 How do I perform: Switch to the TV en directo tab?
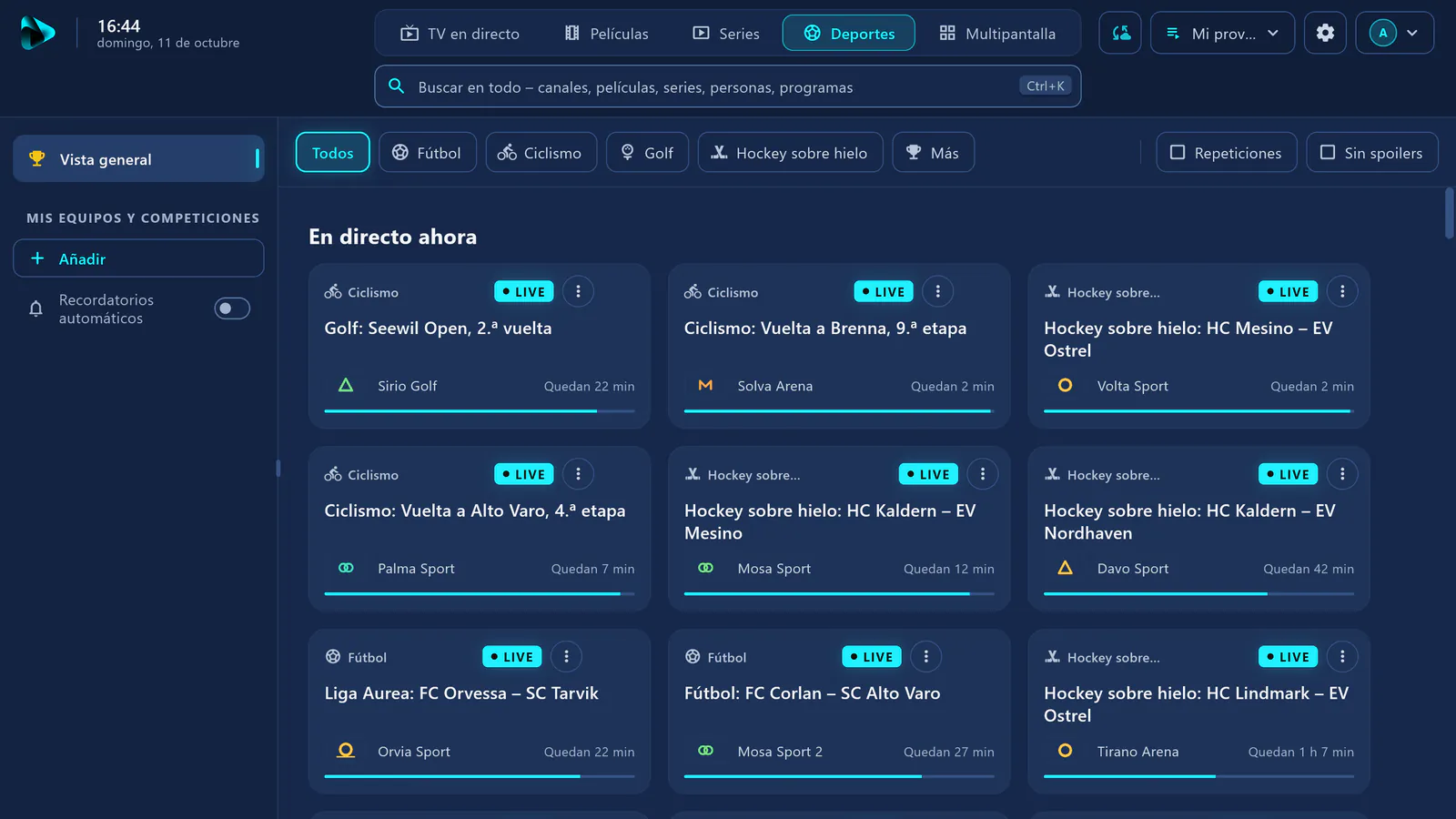coord(460,34)
